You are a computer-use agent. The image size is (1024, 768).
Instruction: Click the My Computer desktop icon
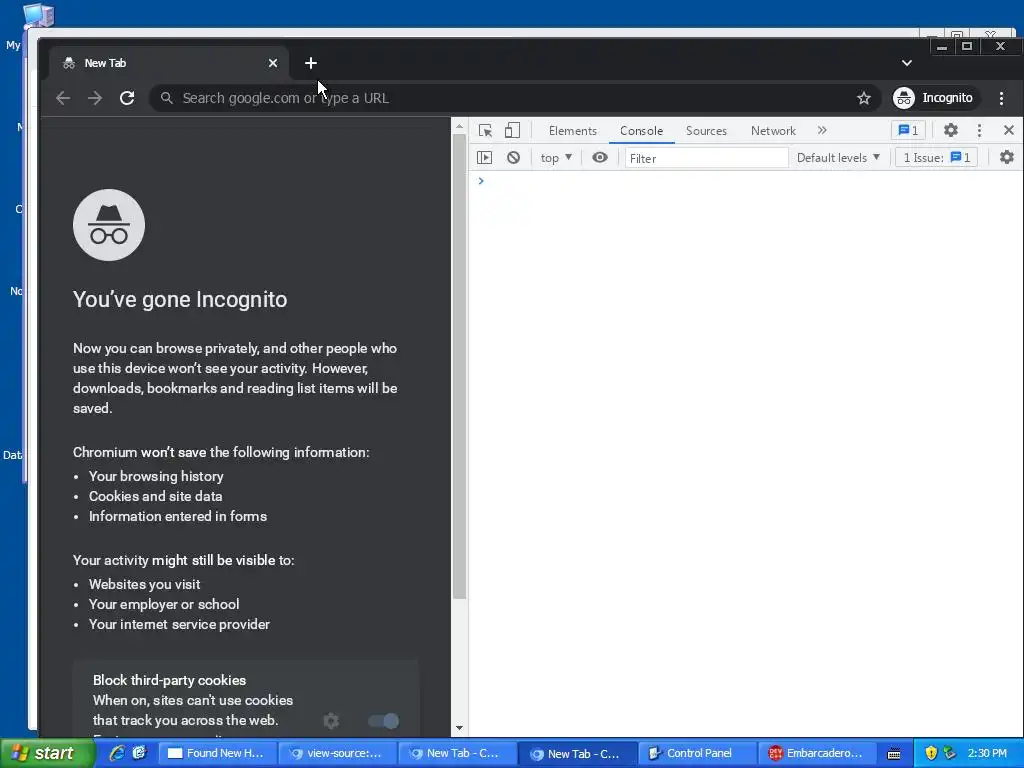[37, 16]
